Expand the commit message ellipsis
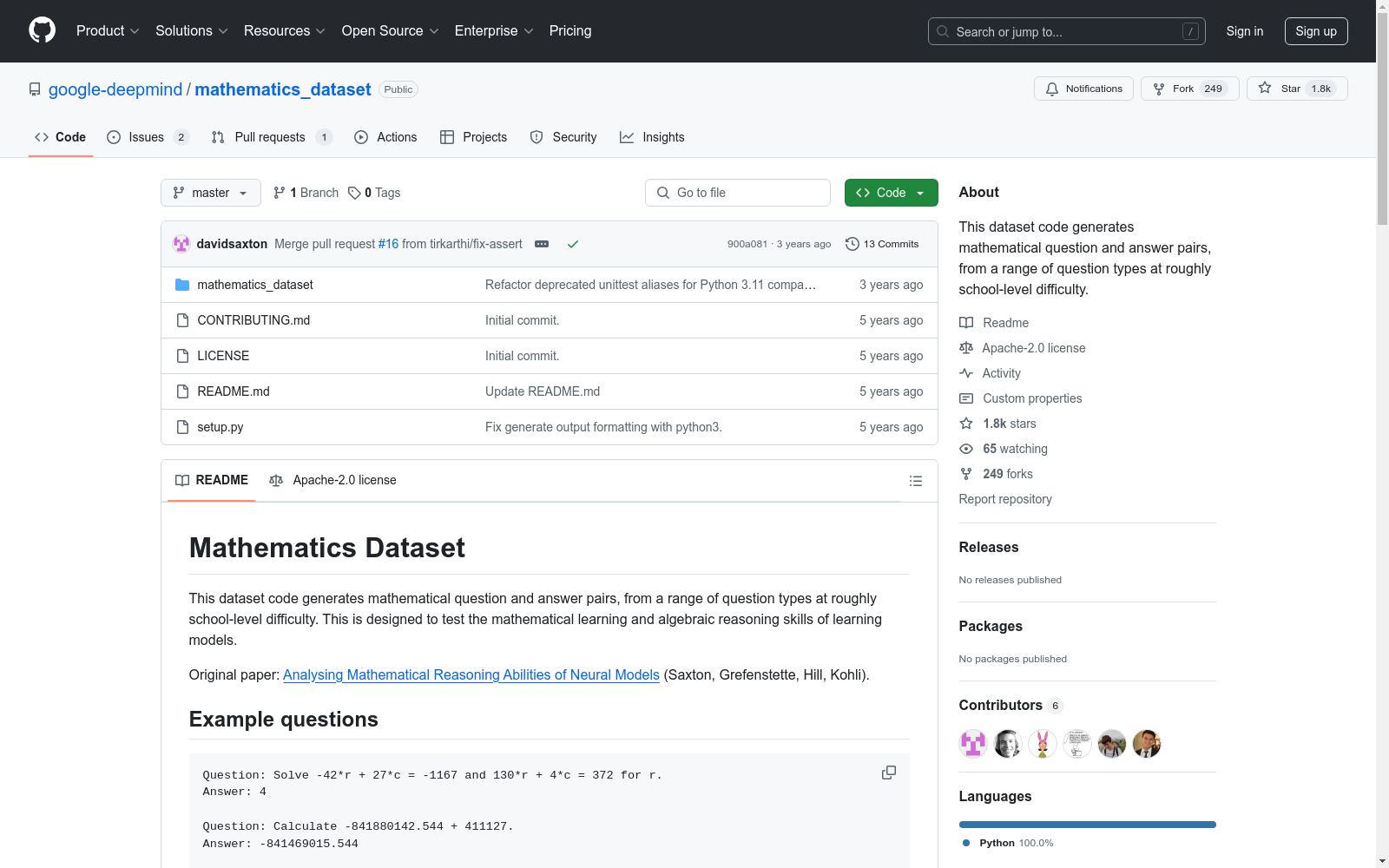Screen dimensions: 1389x868 [542, 244]
